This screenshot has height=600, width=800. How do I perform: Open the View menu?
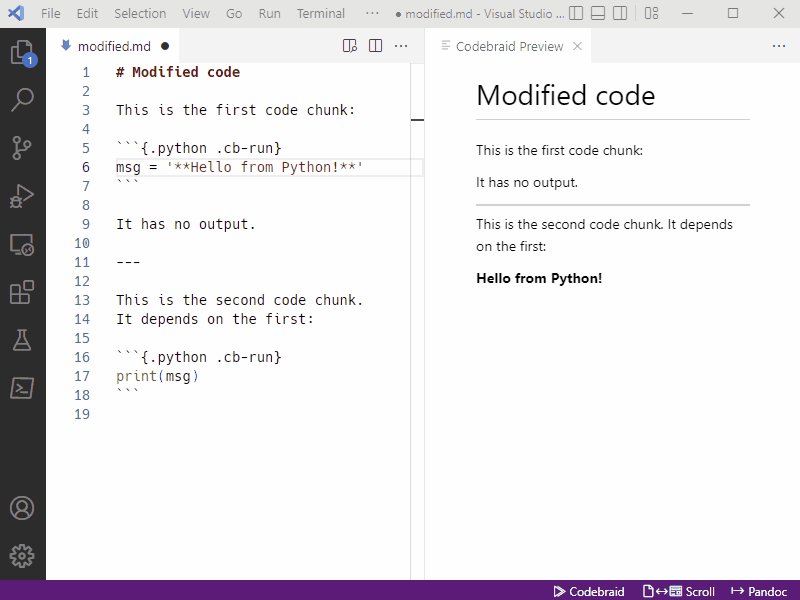196,13
